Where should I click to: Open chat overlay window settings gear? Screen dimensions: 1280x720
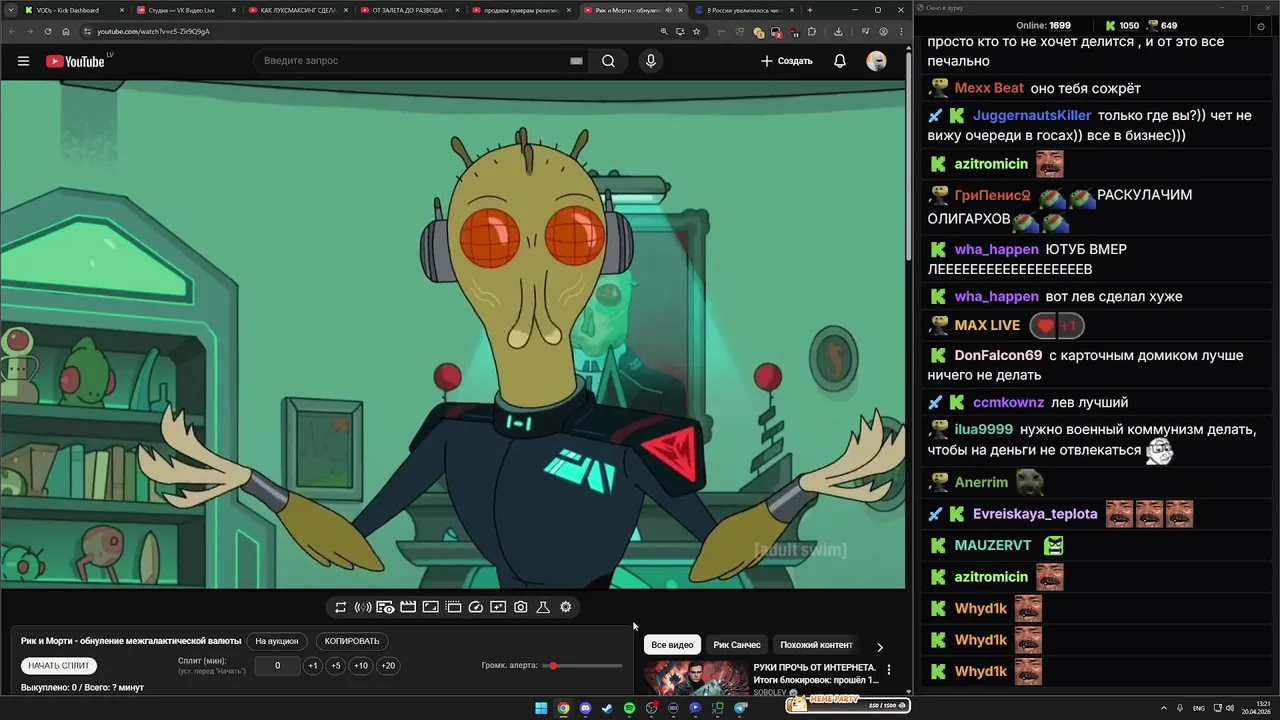point(1260,26)
